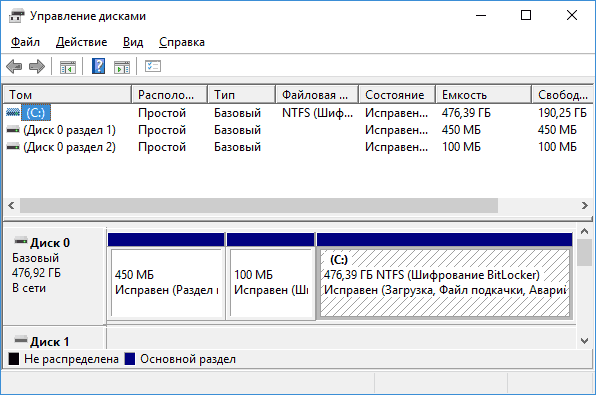Click the blue Основной раздел legend swatch
The height and width of the screenshot is (395, 596).
point(130,359)
